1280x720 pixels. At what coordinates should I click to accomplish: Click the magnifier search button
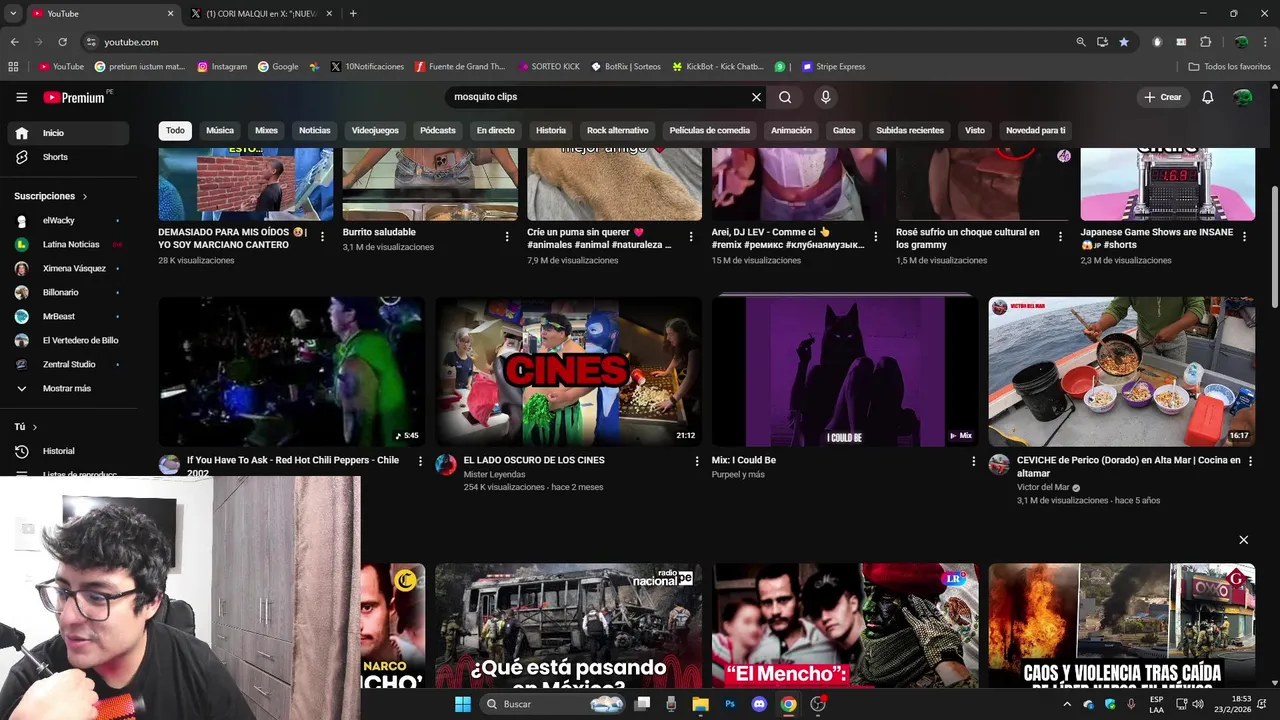785,97
